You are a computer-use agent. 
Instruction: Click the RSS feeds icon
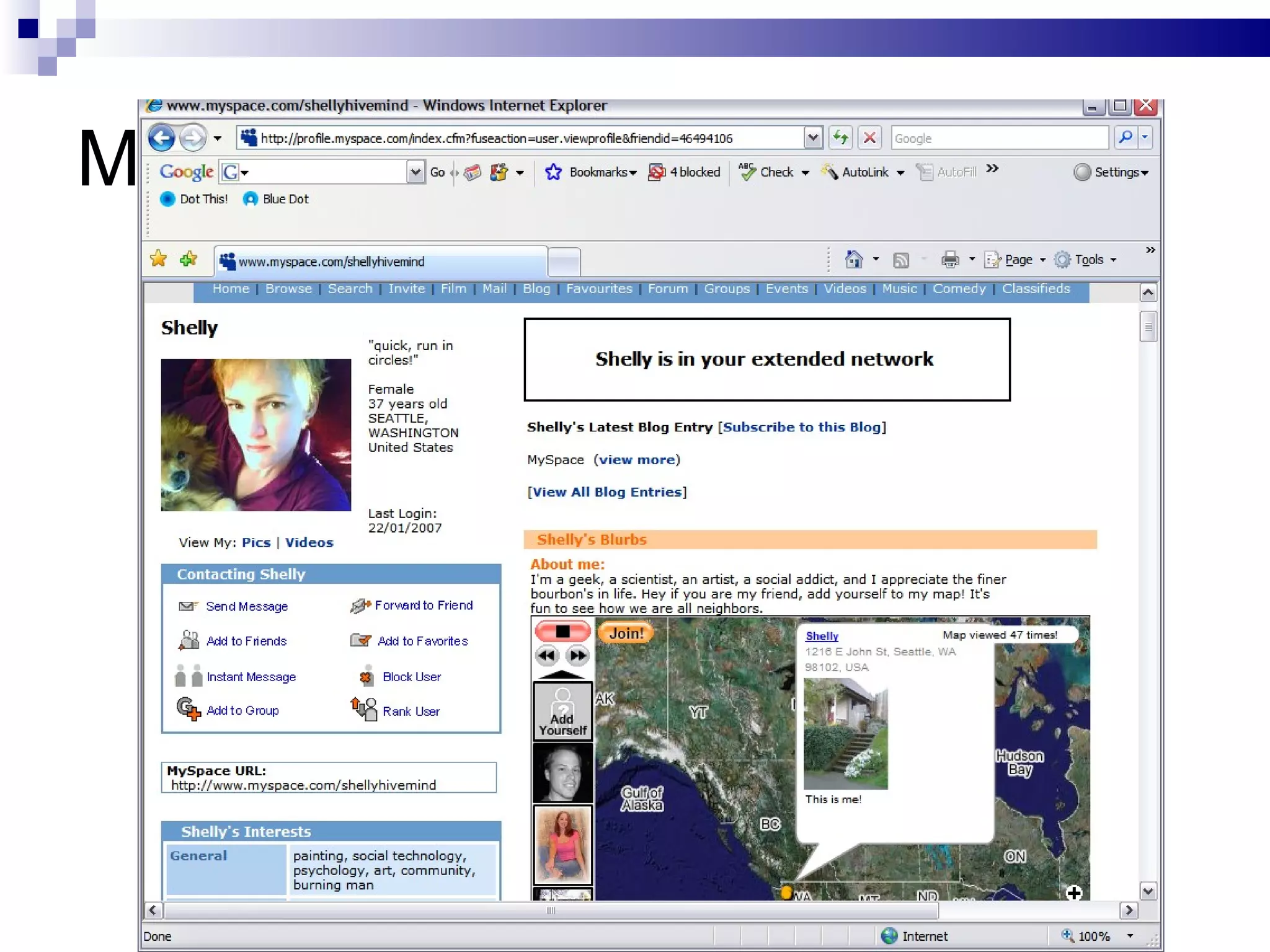(901, 260)
